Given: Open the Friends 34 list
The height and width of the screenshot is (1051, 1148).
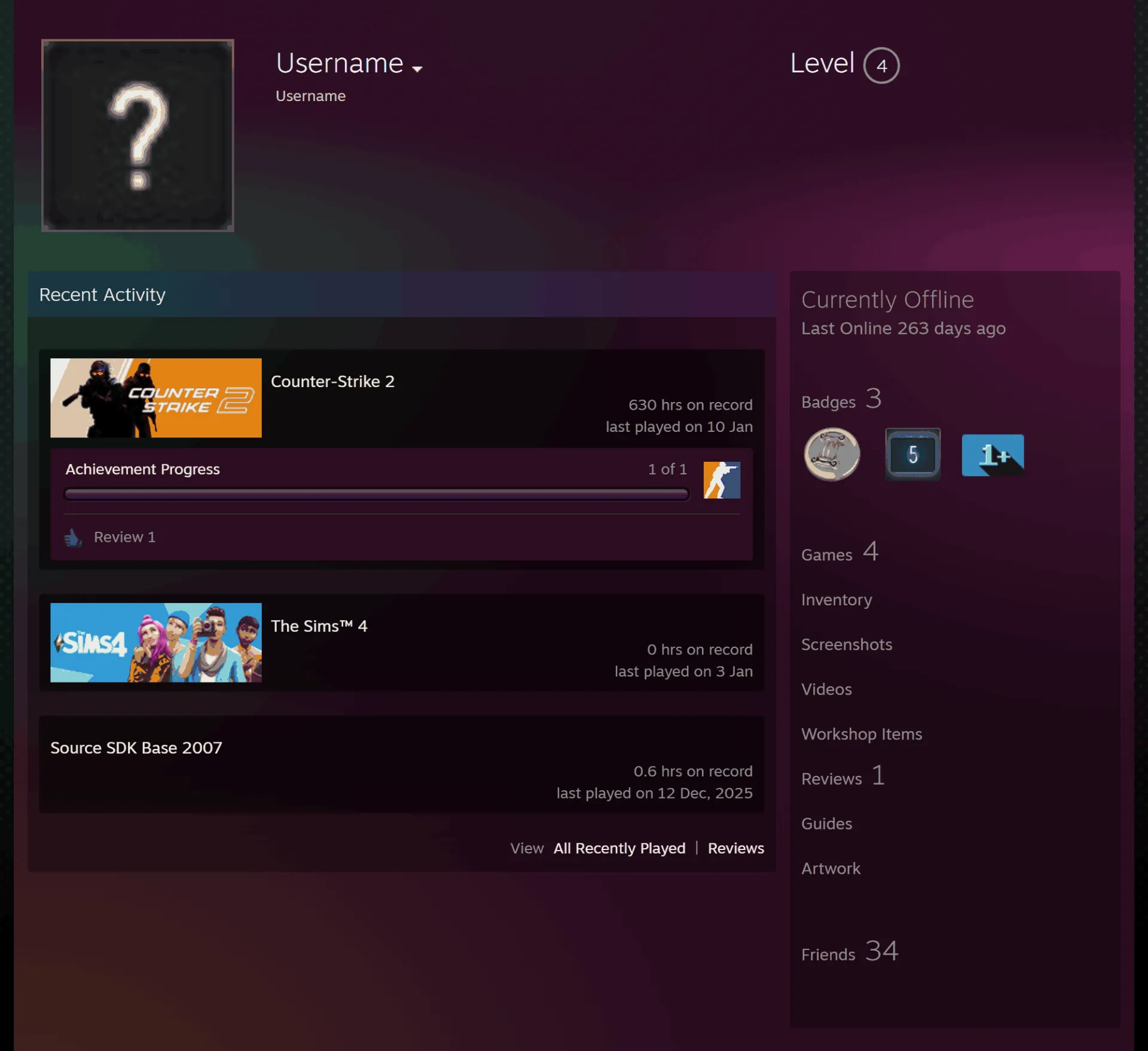Looking at the screenshot, I should 850,952.
